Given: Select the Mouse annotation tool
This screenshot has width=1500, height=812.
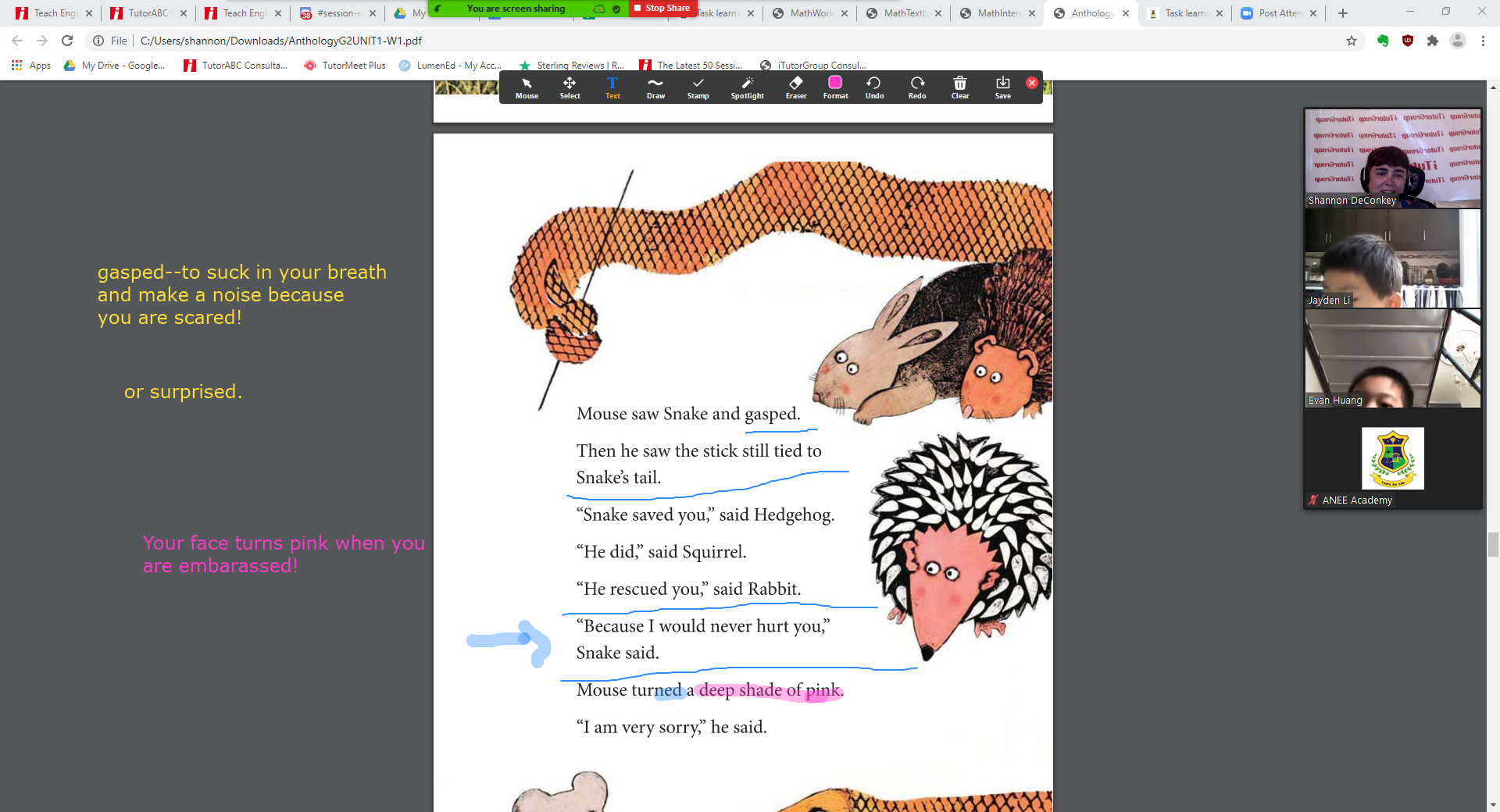Looking at the screenshot, I should [x=527, y=87].
